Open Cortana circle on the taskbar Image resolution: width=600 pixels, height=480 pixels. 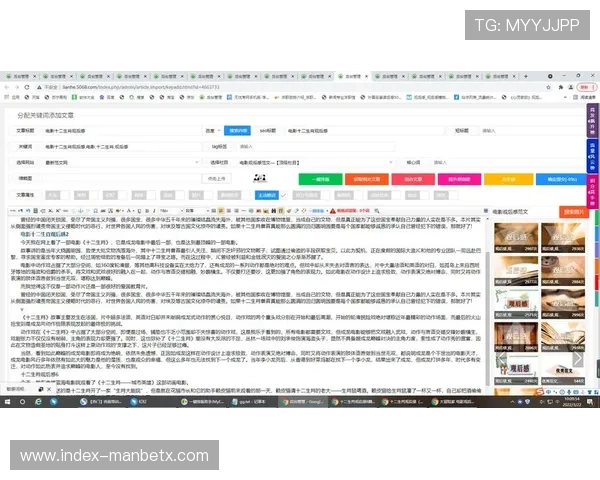(x=22, y=402)
